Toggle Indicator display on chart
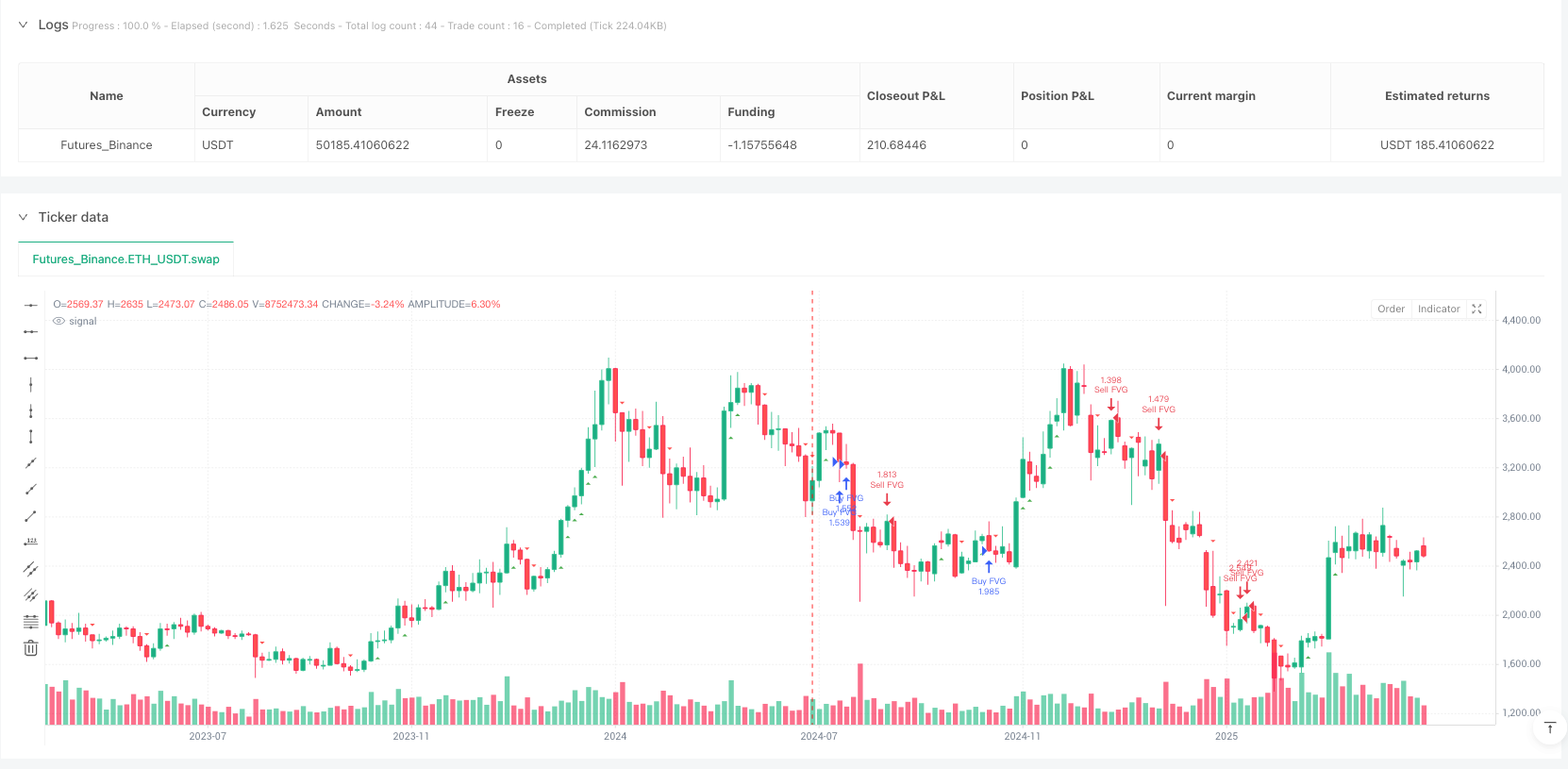The height and width of the screenshot is (769, 1568). tap(1439, 309)
